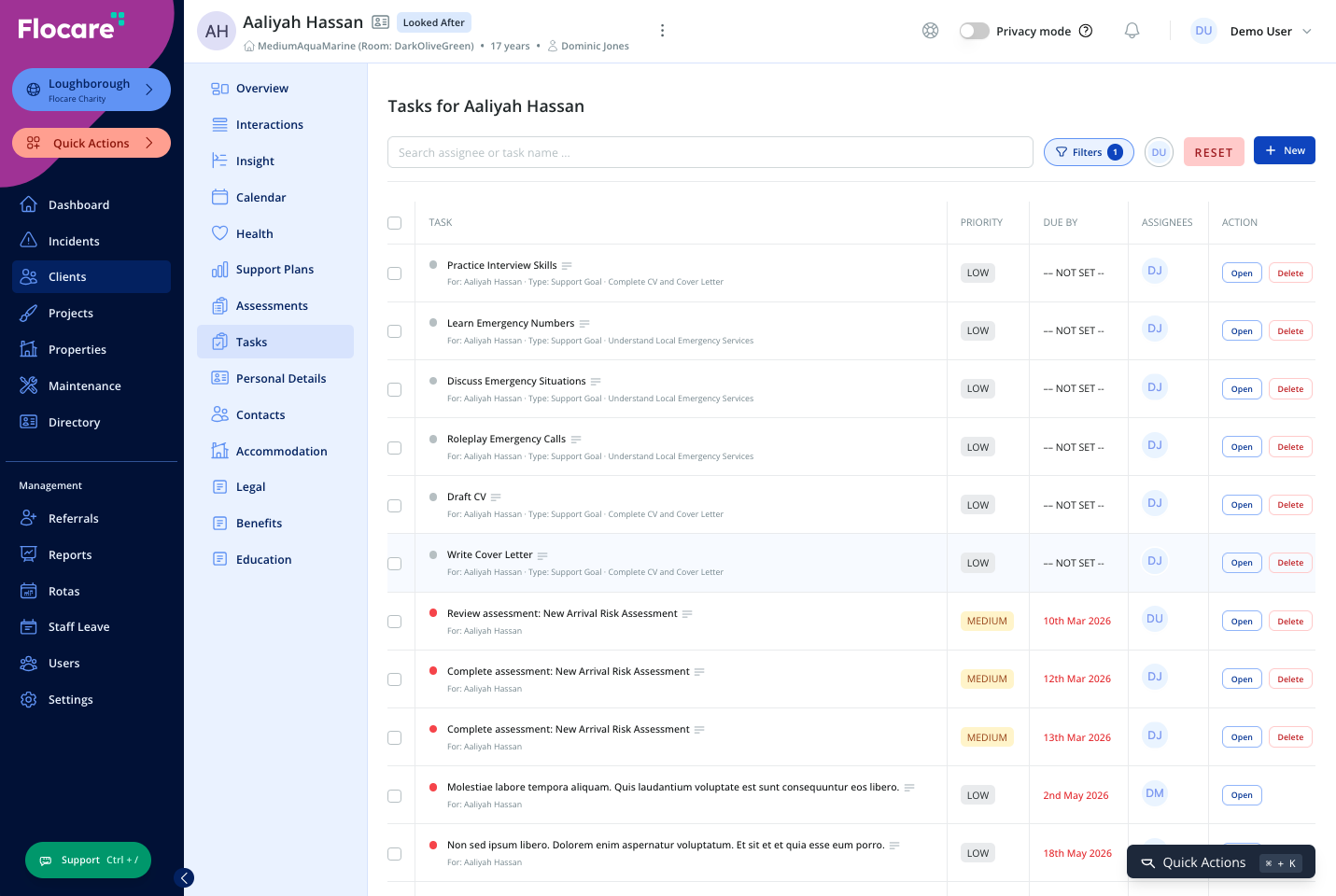Open Insight client tab
Viewport: 1336px width, 896px height.
275,161
